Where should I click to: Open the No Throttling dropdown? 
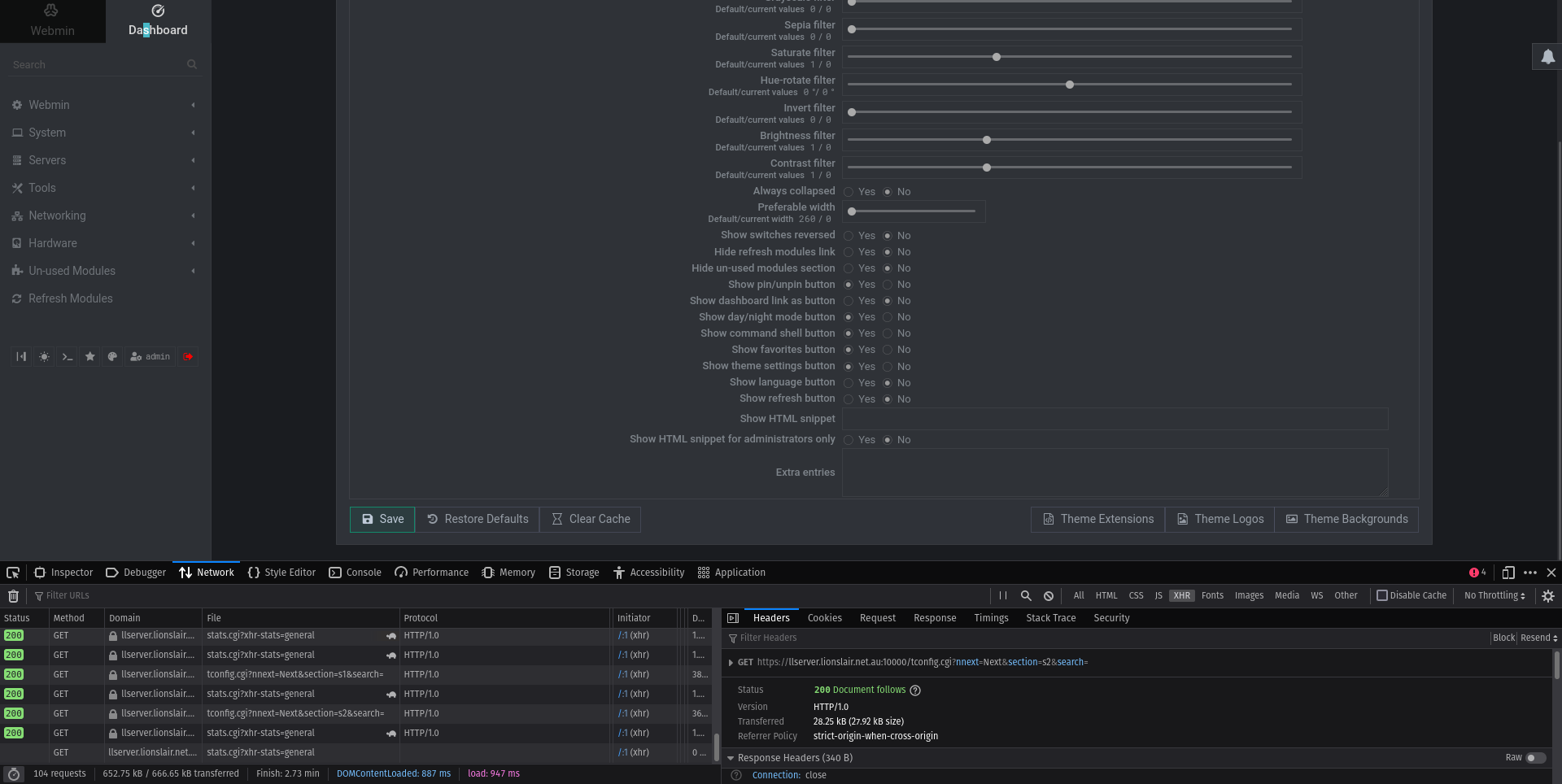click(1493, 595)
